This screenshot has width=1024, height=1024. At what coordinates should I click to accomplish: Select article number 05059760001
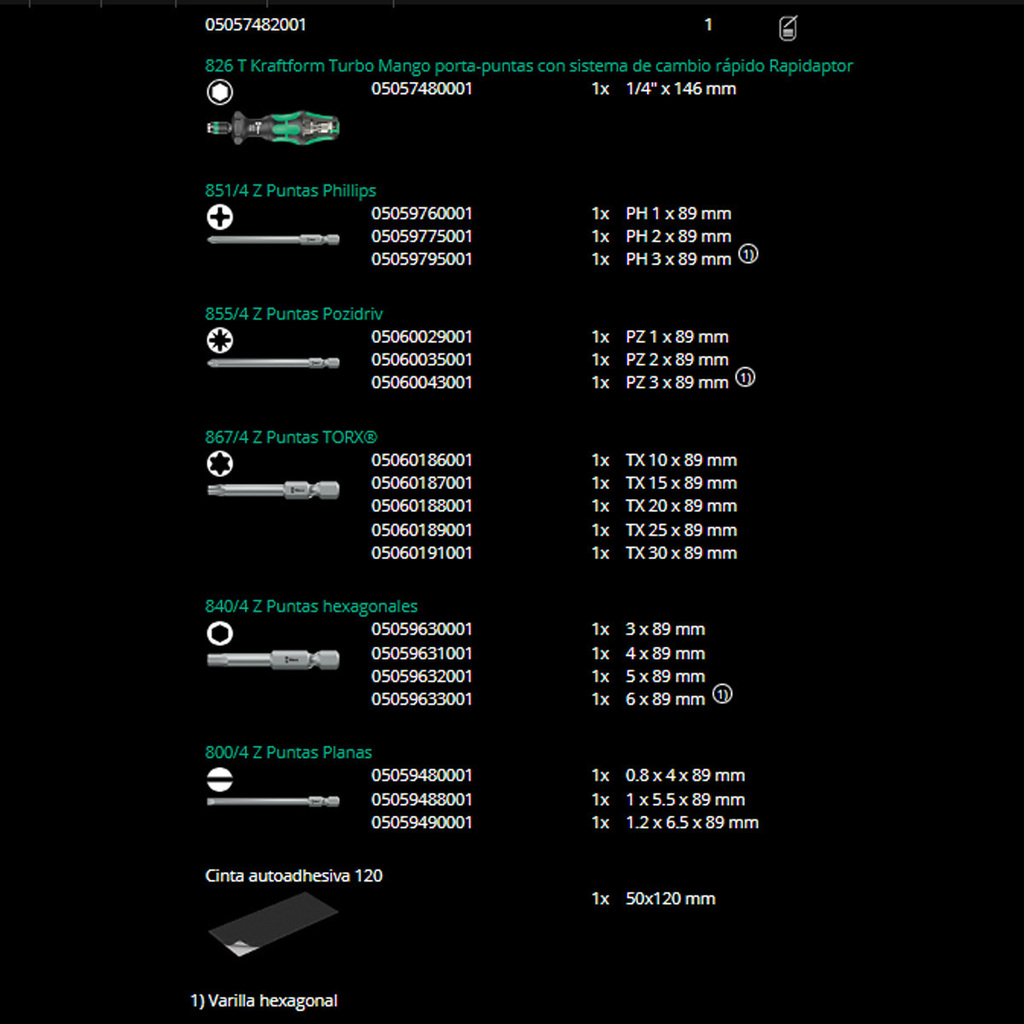pyautogui.click(x=421, y=214)
